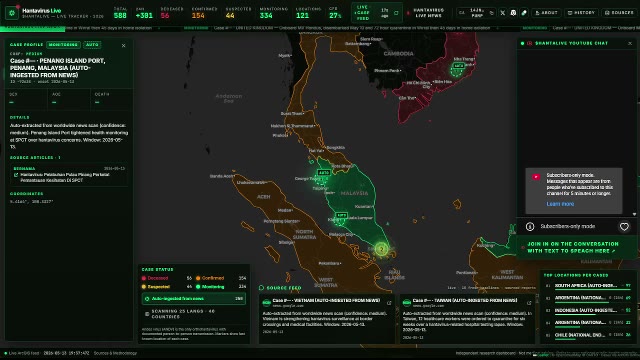Select Indonesia in top locations list
The image size is (640, 360).
point(588,311)
